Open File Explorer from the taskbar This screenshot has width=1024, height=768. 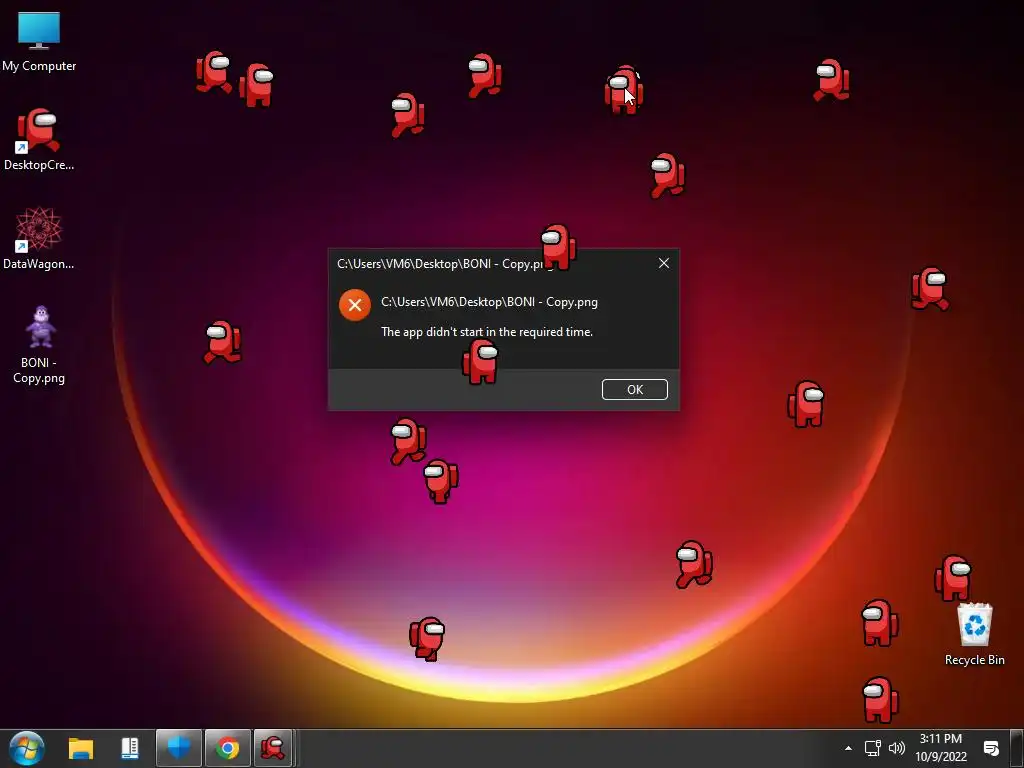[81, 748]
